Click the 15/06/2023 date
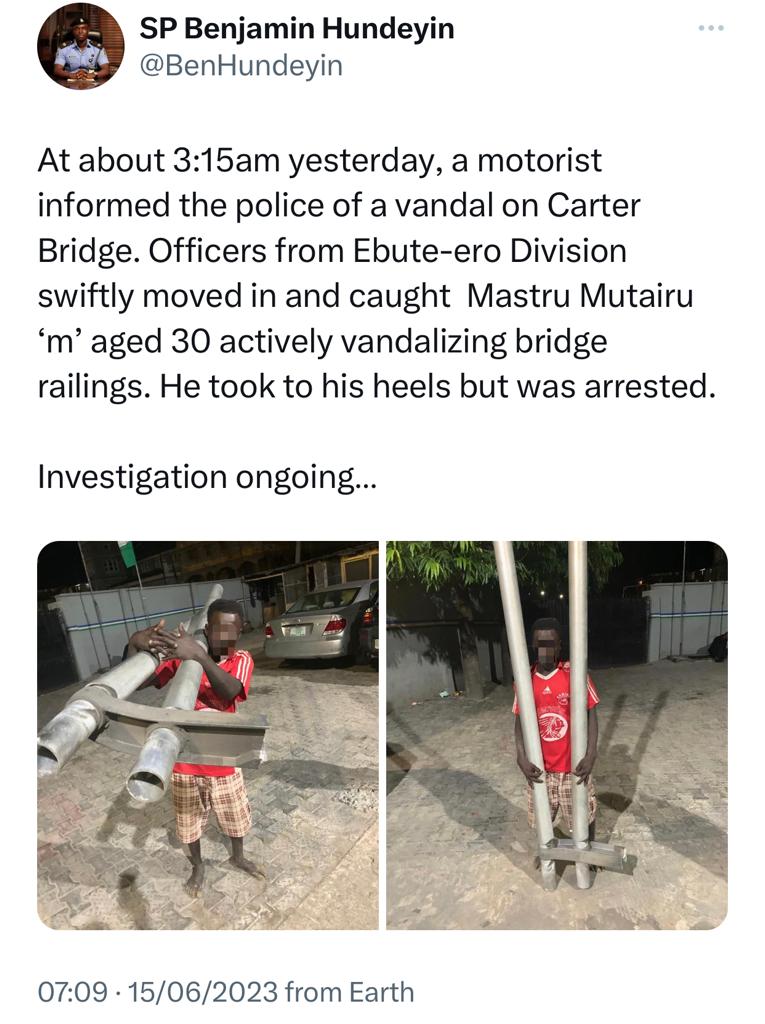This screenshot has height=1024, width=765. point(203,991)
